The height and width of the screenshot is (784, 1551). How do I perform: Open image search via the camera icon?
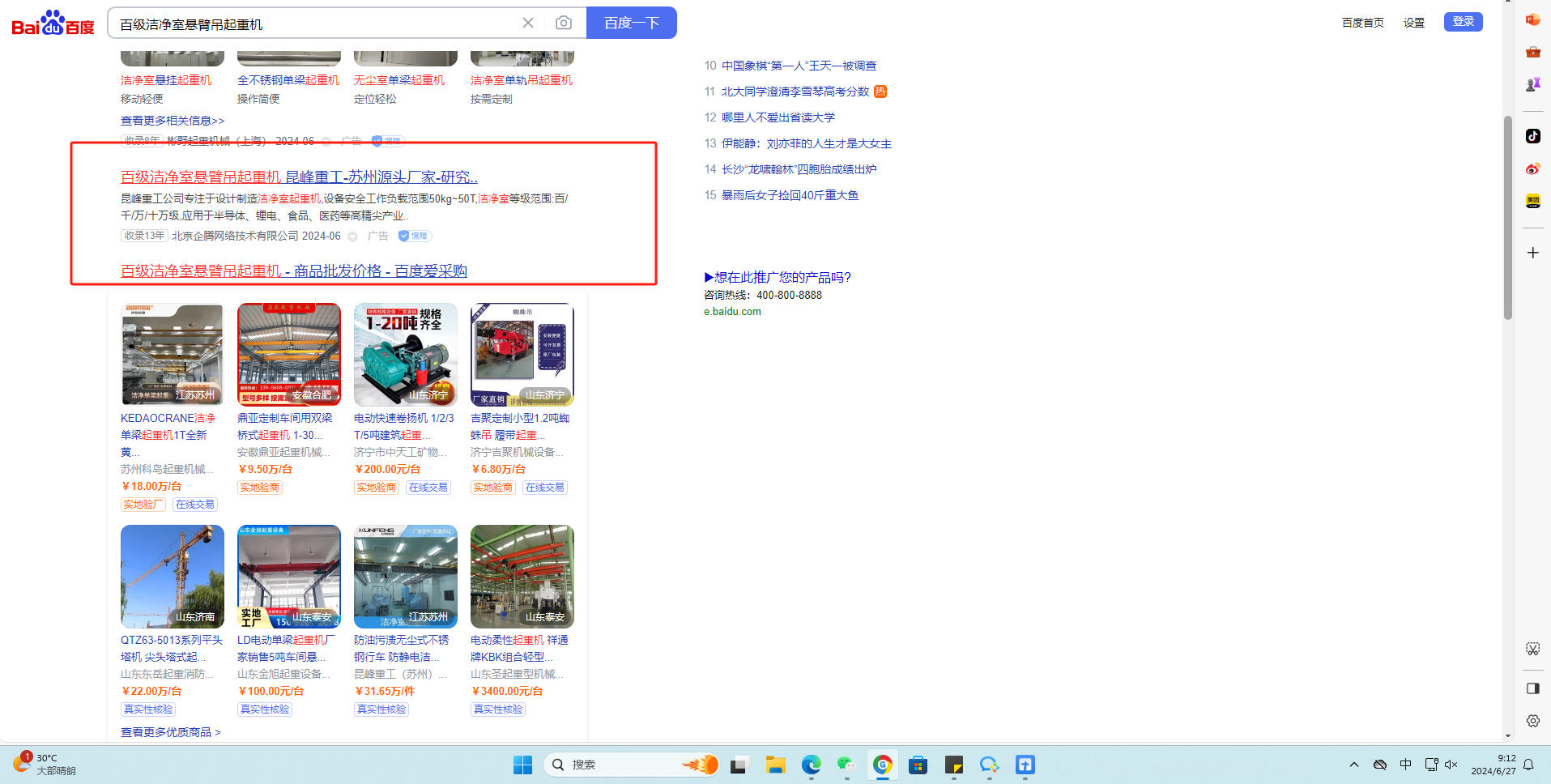[x=564, y=23]
